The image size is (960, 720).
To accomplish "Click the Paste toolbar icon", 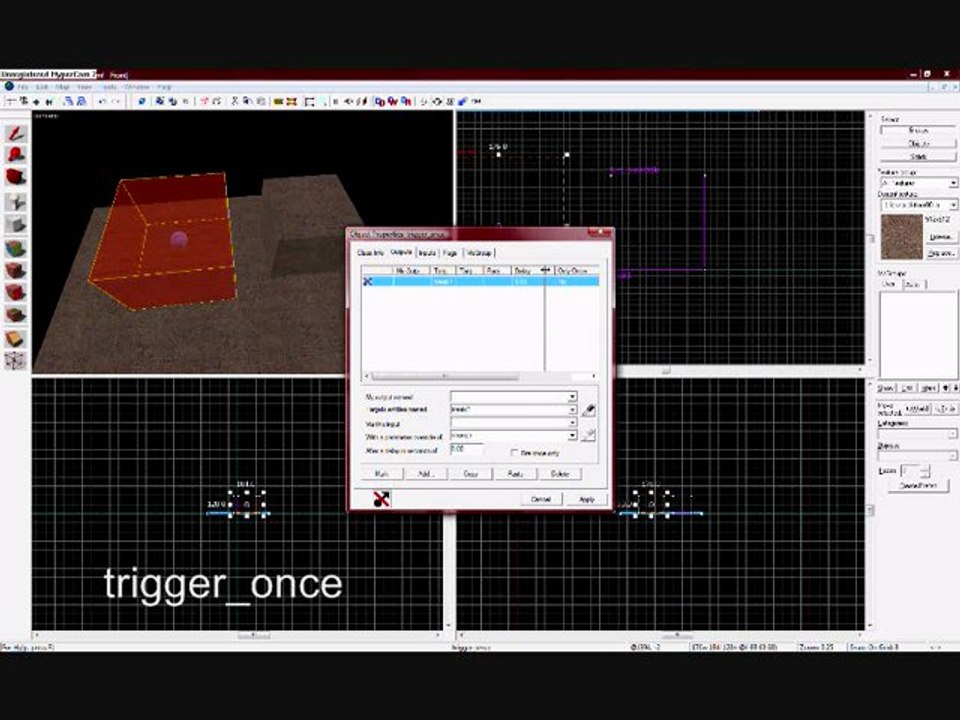I will (x=261, y=101).
